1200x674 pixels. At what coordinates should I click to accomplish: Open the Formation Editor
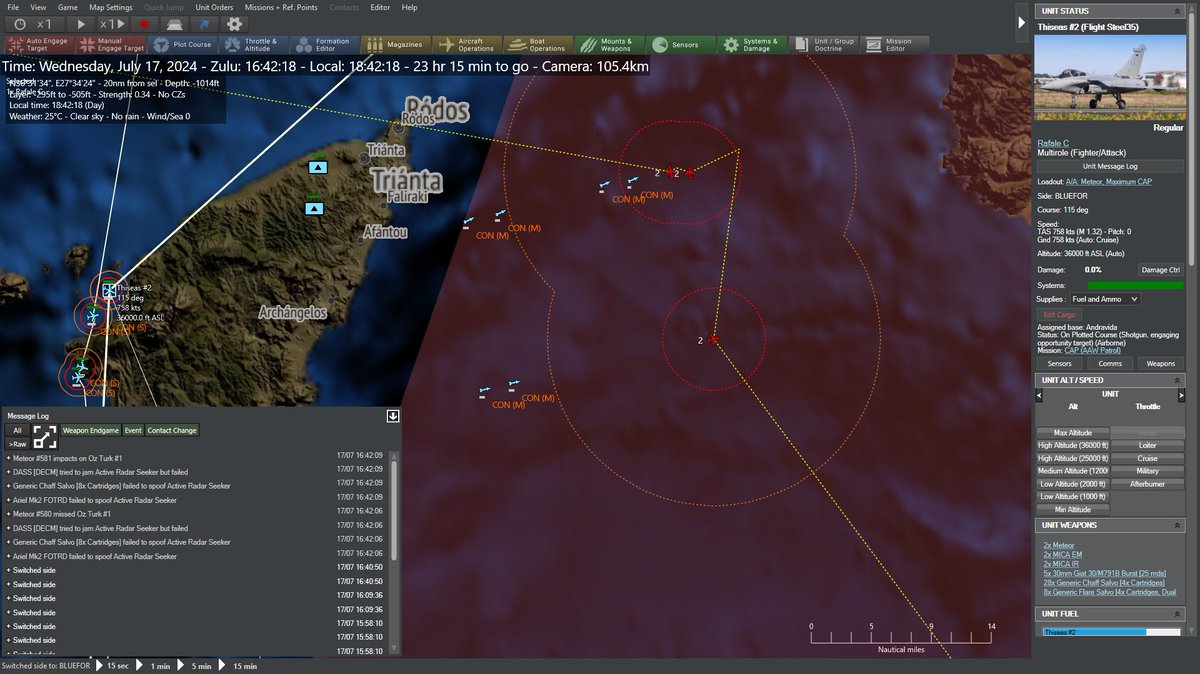(324, 45)
